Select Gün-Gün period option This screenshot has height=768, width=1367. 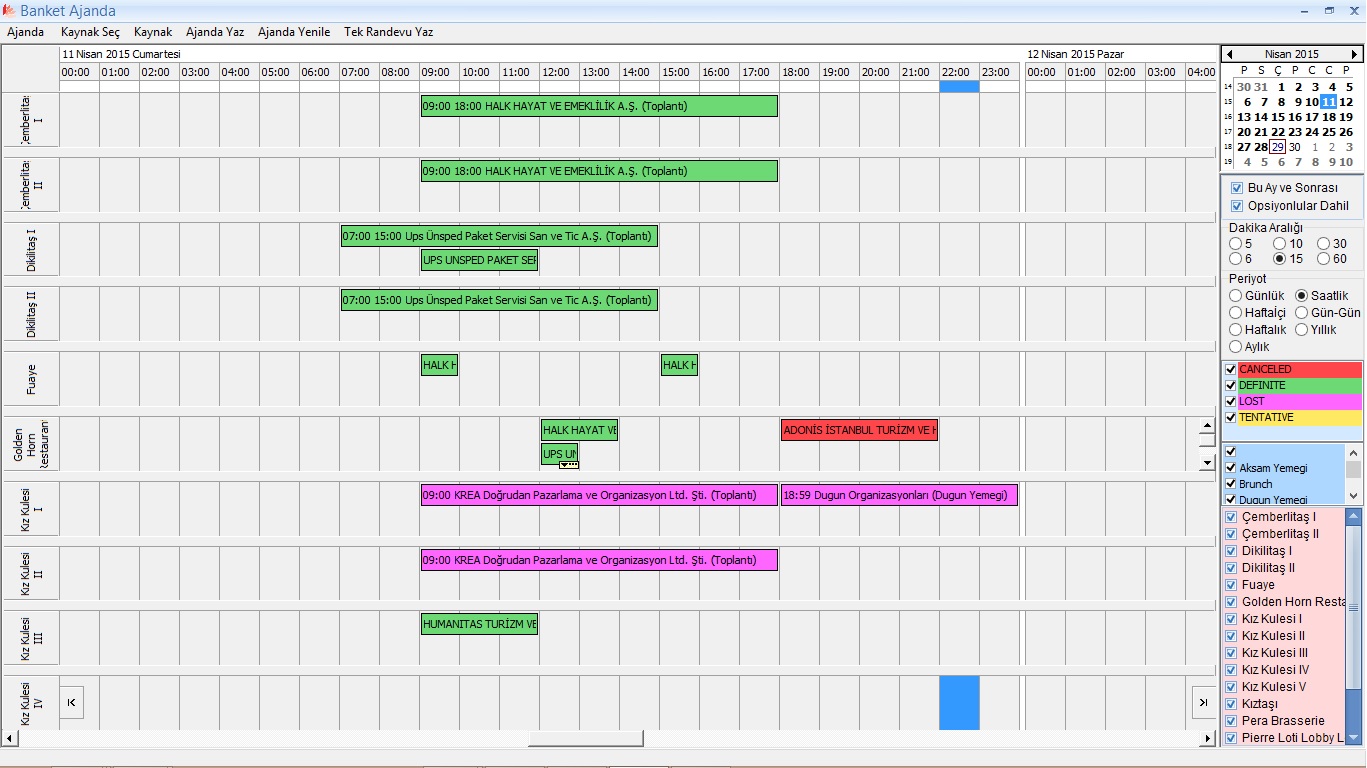[x=1302, y=313]
